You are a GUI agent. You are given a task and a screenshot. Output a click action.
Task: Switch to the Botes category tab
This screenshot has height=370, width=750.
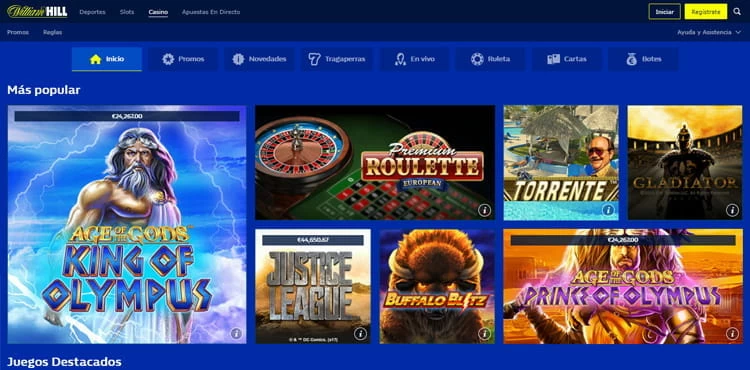point(643,59)
